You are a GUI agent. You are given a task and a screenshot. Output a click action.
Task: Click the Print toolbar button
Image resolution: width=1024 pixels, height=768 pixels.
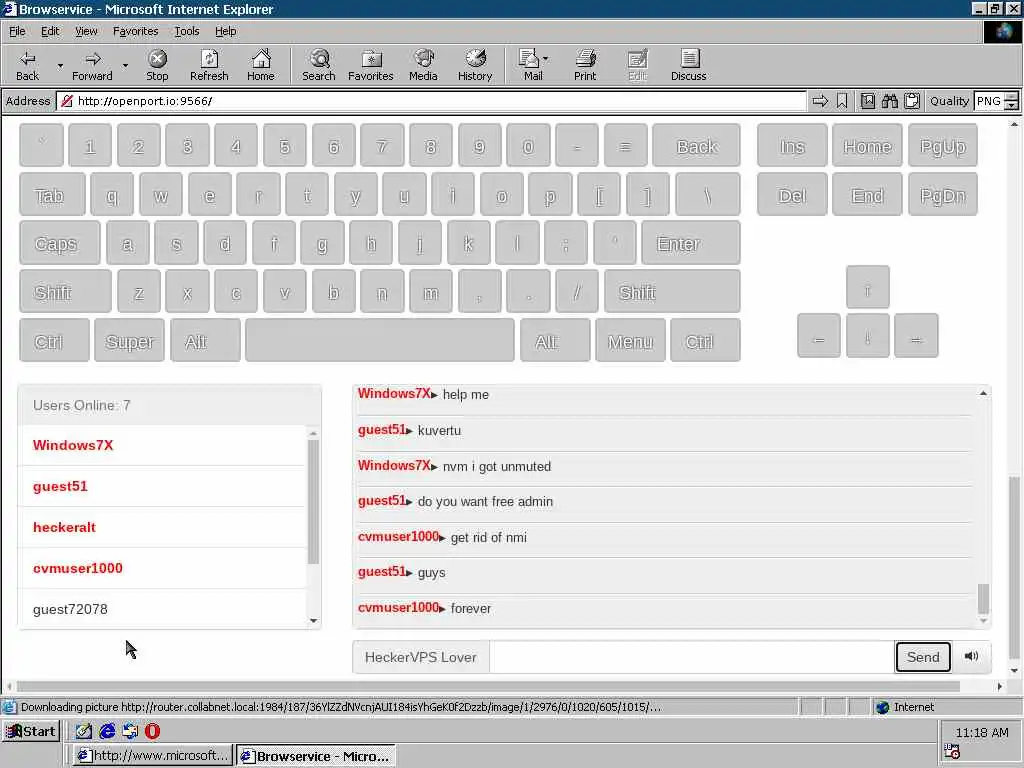click(585, 65)
